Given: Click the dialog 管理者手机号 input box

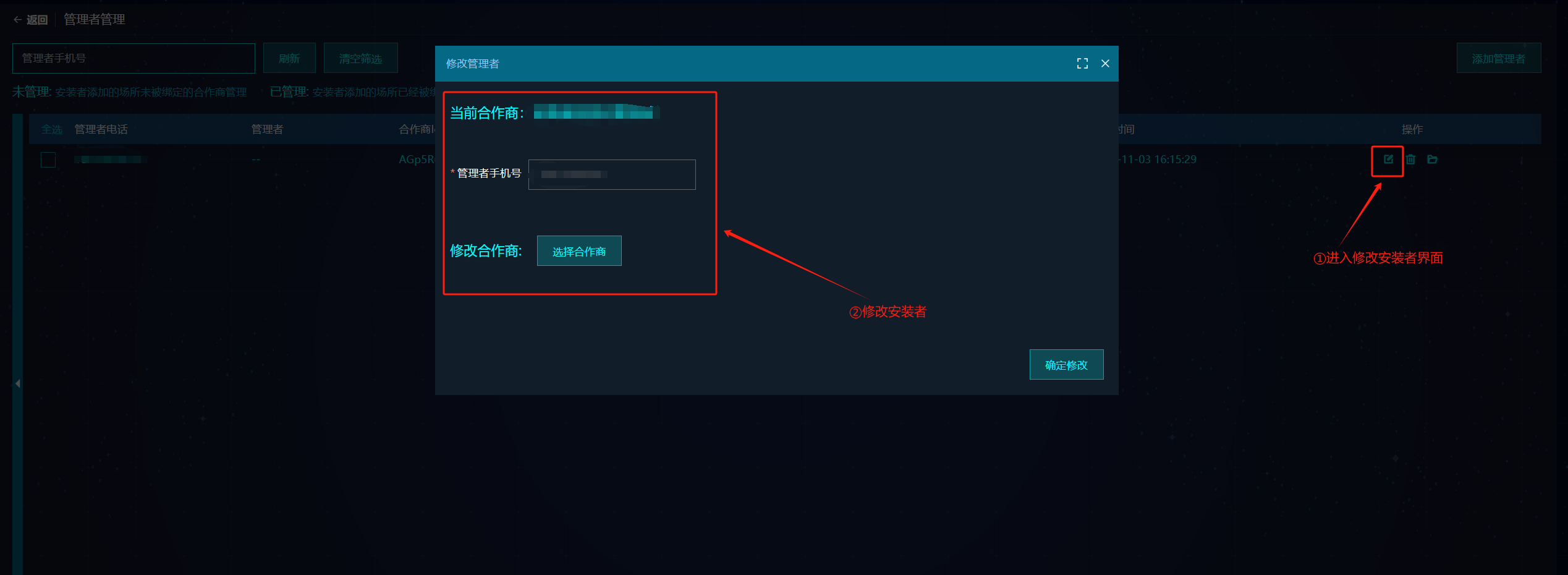Looking at the screenshot, I should [x=612, y=174].
